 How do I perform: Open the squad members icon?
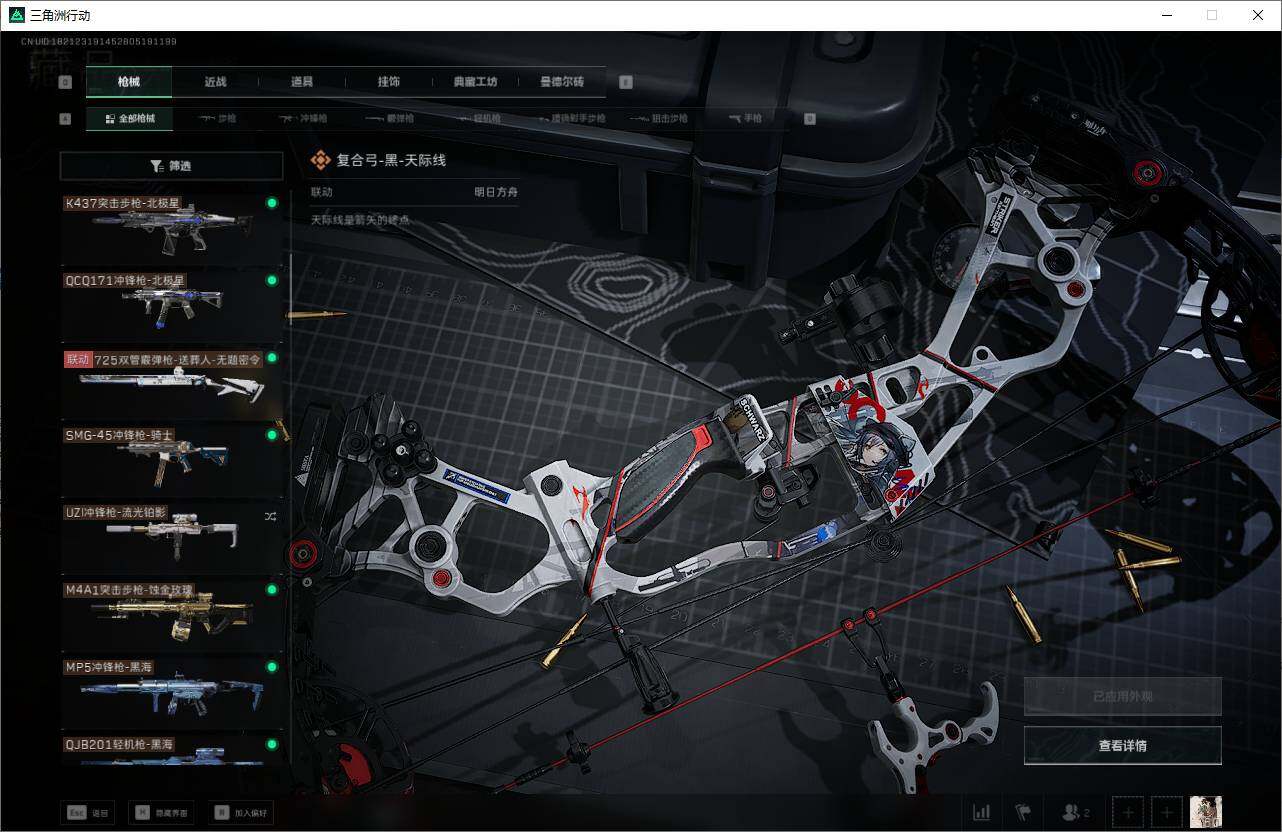1076,812
